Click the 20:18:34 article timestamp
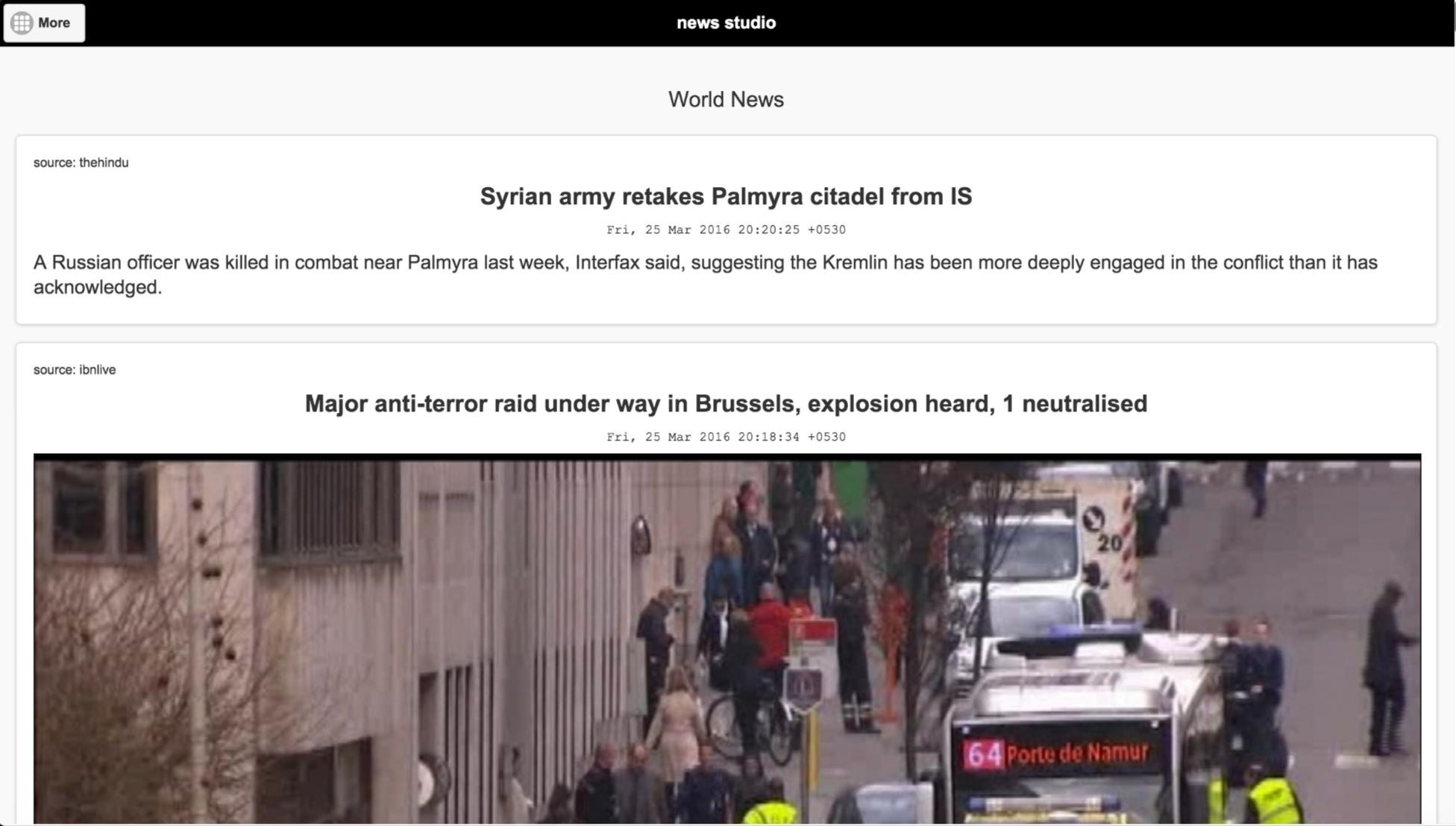This screenshot has height=826, width=1456. 726,437
